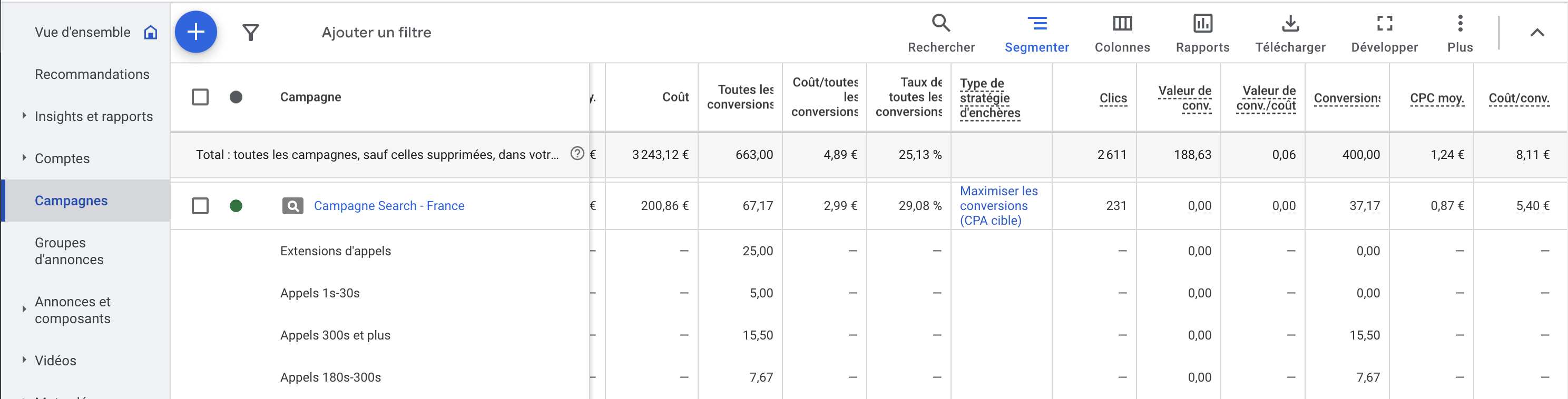Sort by the Campagne column header
The height and width of the screenshot is (399, 1568).
tap(310, 97)
